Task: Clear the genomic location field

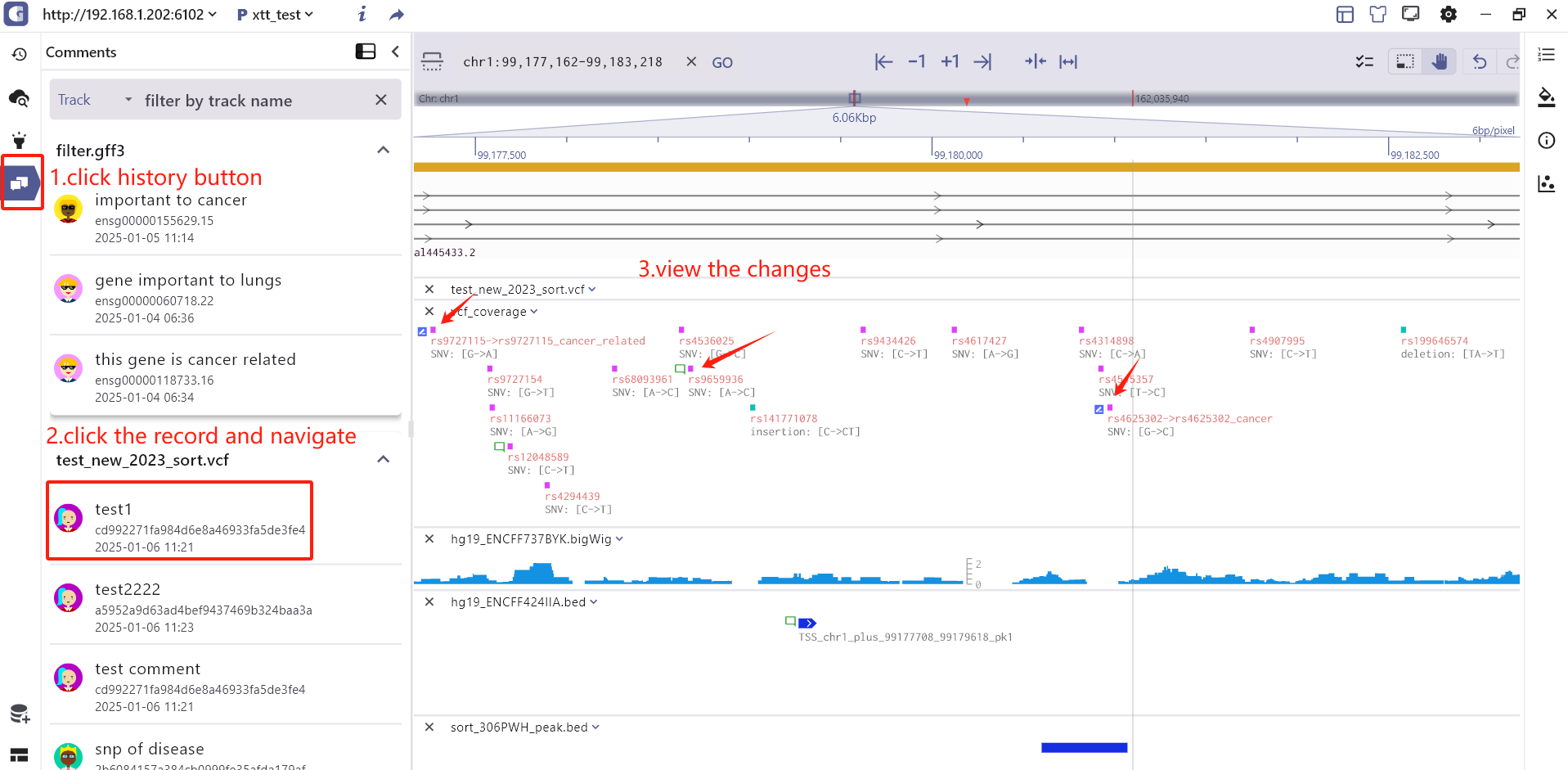Action: [691, 61]
